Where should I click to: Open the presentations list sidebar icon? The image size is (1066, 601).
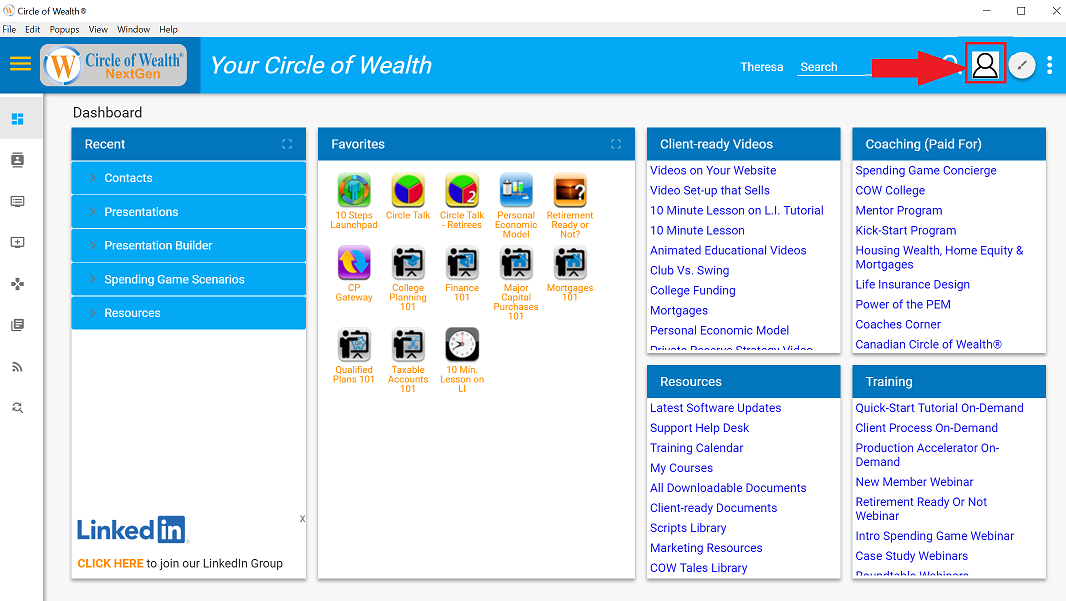click(x=18, y=201)
